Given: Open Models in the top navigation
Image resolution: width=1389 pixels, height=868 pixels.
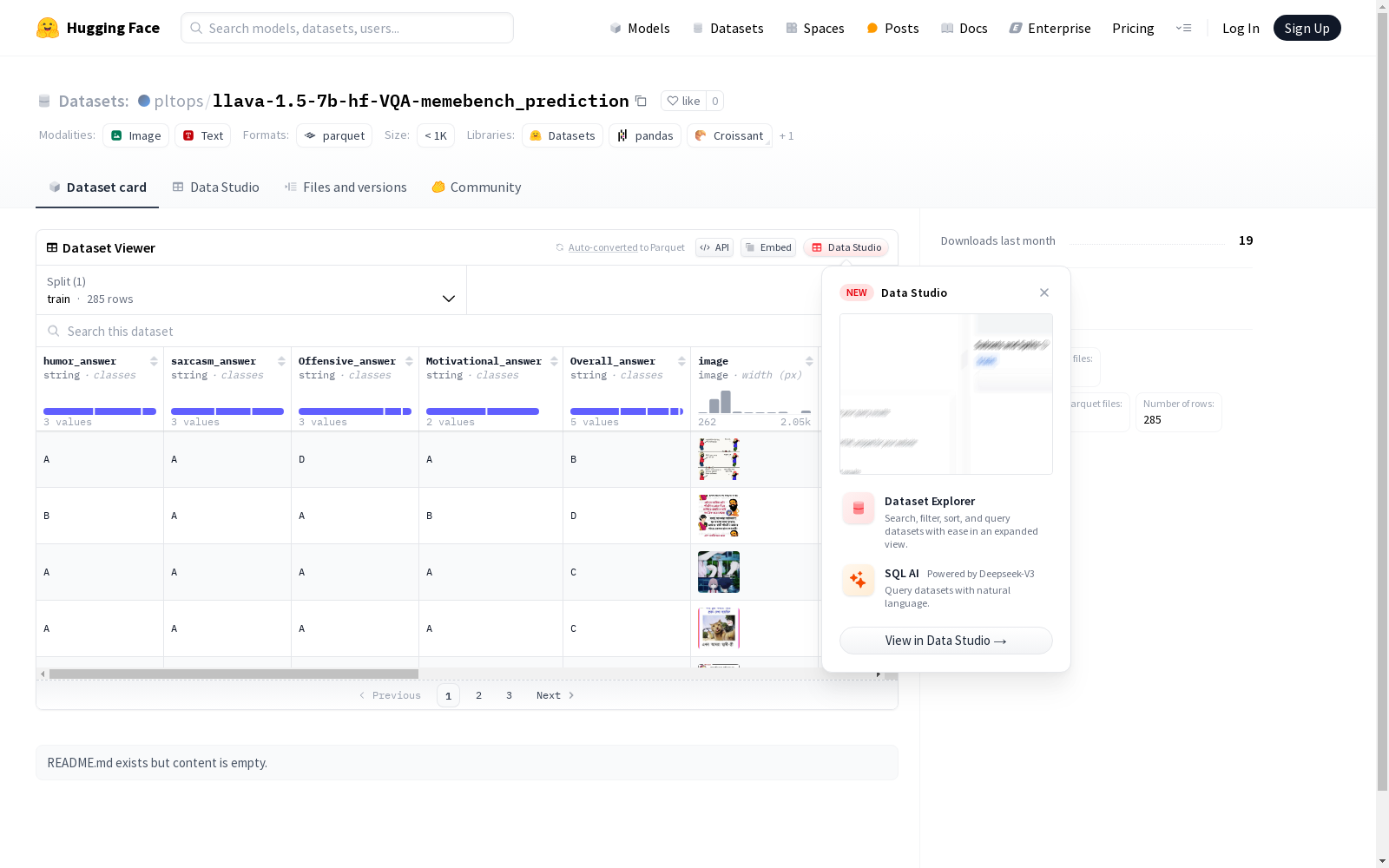Looking at the screenshot, I should [x=640, y=28].
